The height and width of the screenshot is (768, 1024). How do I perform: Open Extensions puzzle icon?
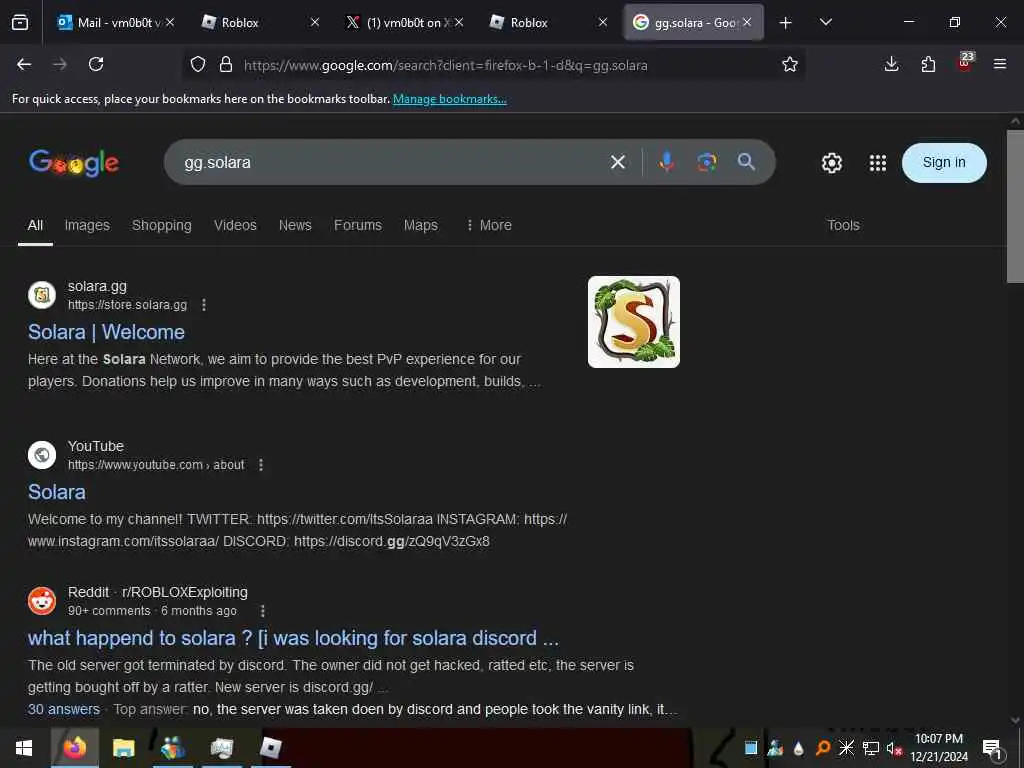[928, 64]
